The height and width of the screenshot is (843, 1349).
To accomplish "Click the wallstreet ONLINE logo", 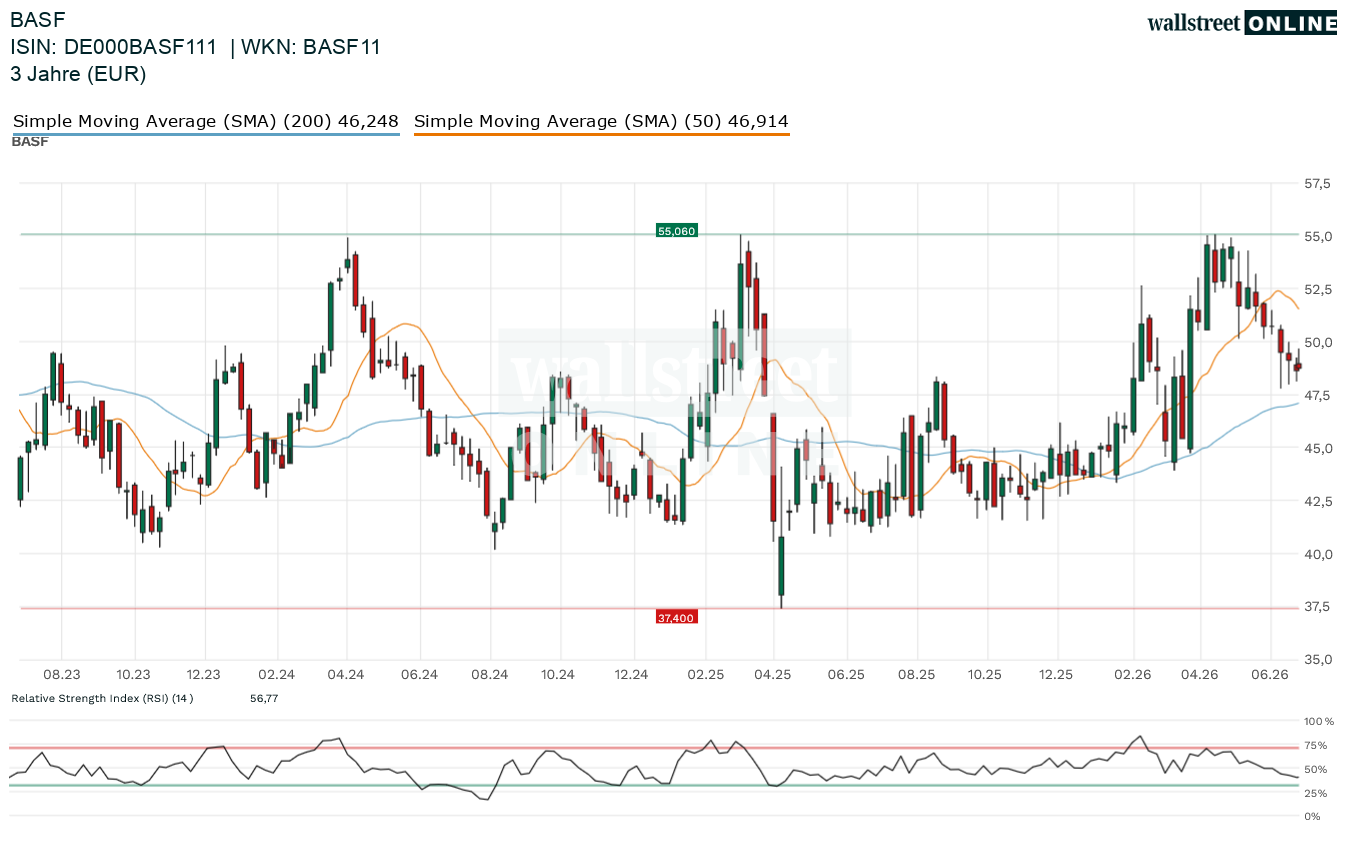I will coord(1242,23).
